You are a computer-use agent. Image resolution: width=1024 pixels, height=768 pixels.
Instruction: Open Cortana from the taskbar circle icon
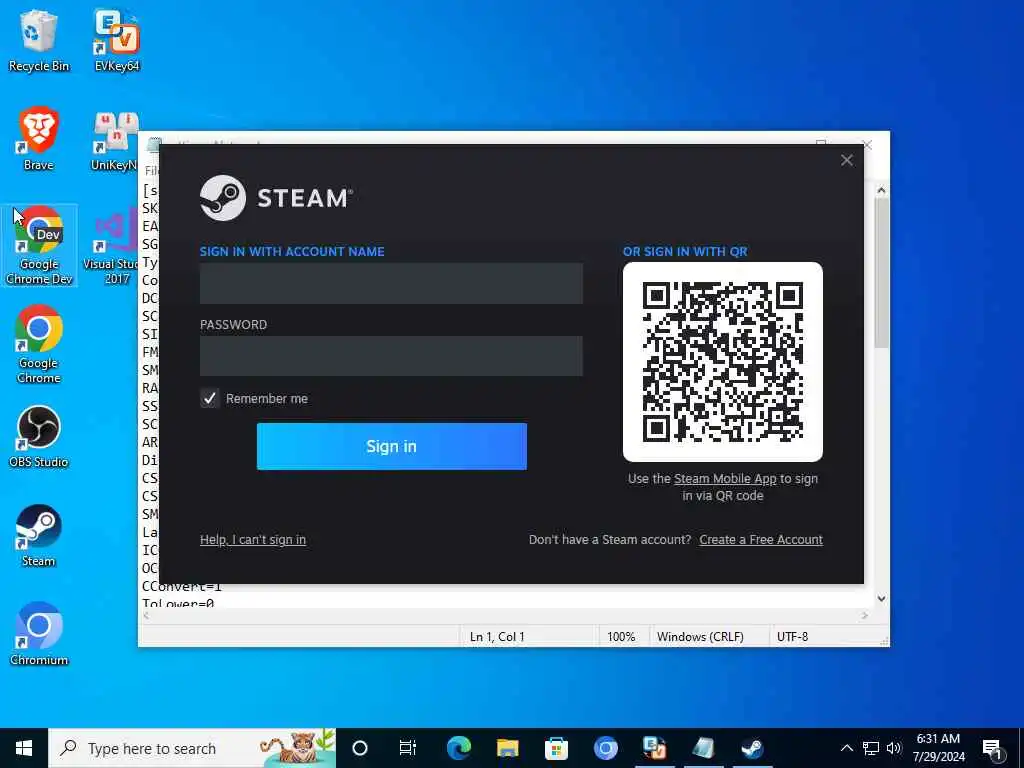pos(360,748)
